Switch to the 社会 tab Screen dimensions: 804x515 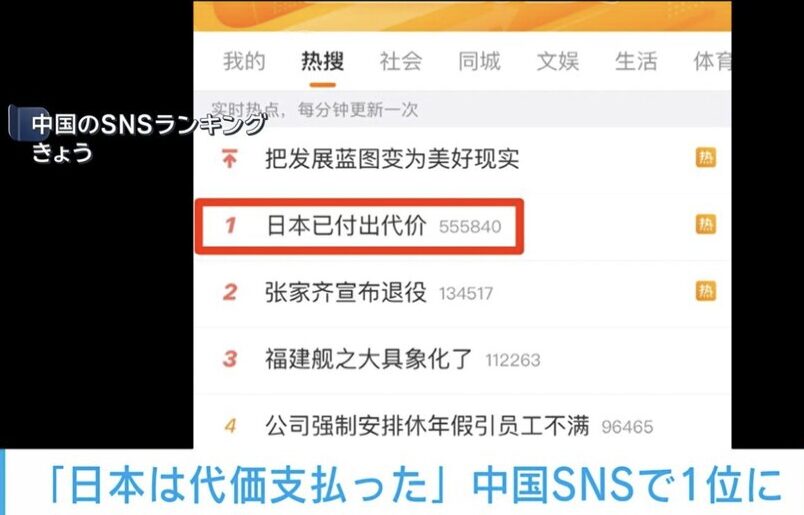(x=401, y=62)
